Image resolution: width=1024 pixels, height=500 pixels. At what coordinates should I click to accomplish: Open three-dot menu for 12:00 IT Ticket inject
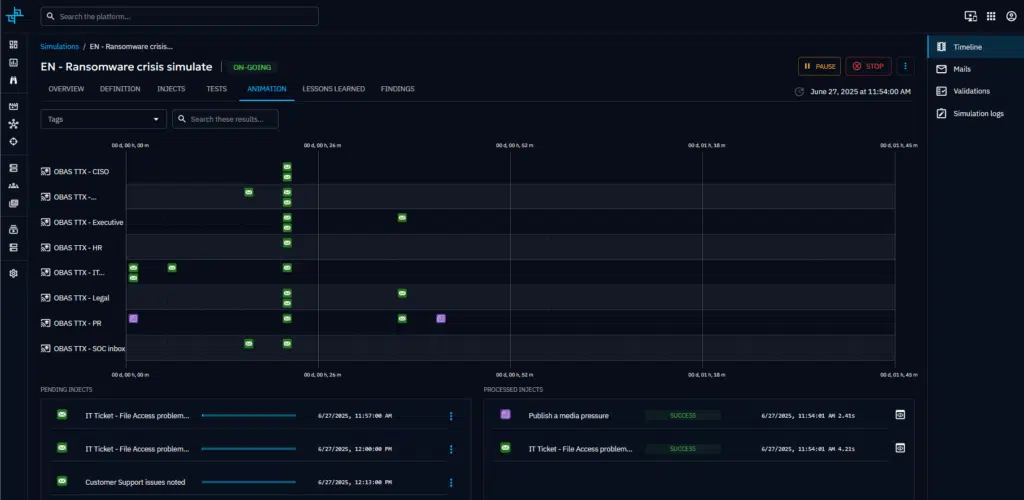tap(451, 449)
